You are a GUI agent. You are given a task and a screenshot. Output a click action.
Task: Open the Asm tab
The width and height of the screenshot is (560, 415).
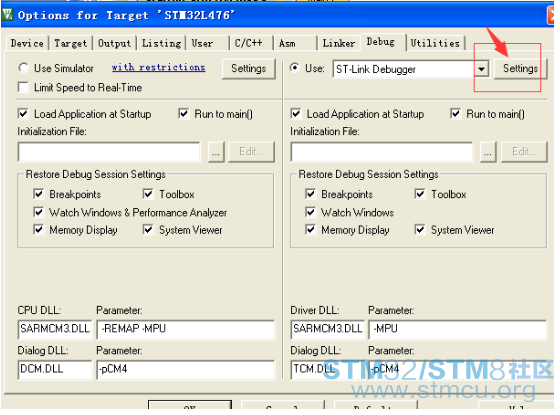click(x=295, y=43)
